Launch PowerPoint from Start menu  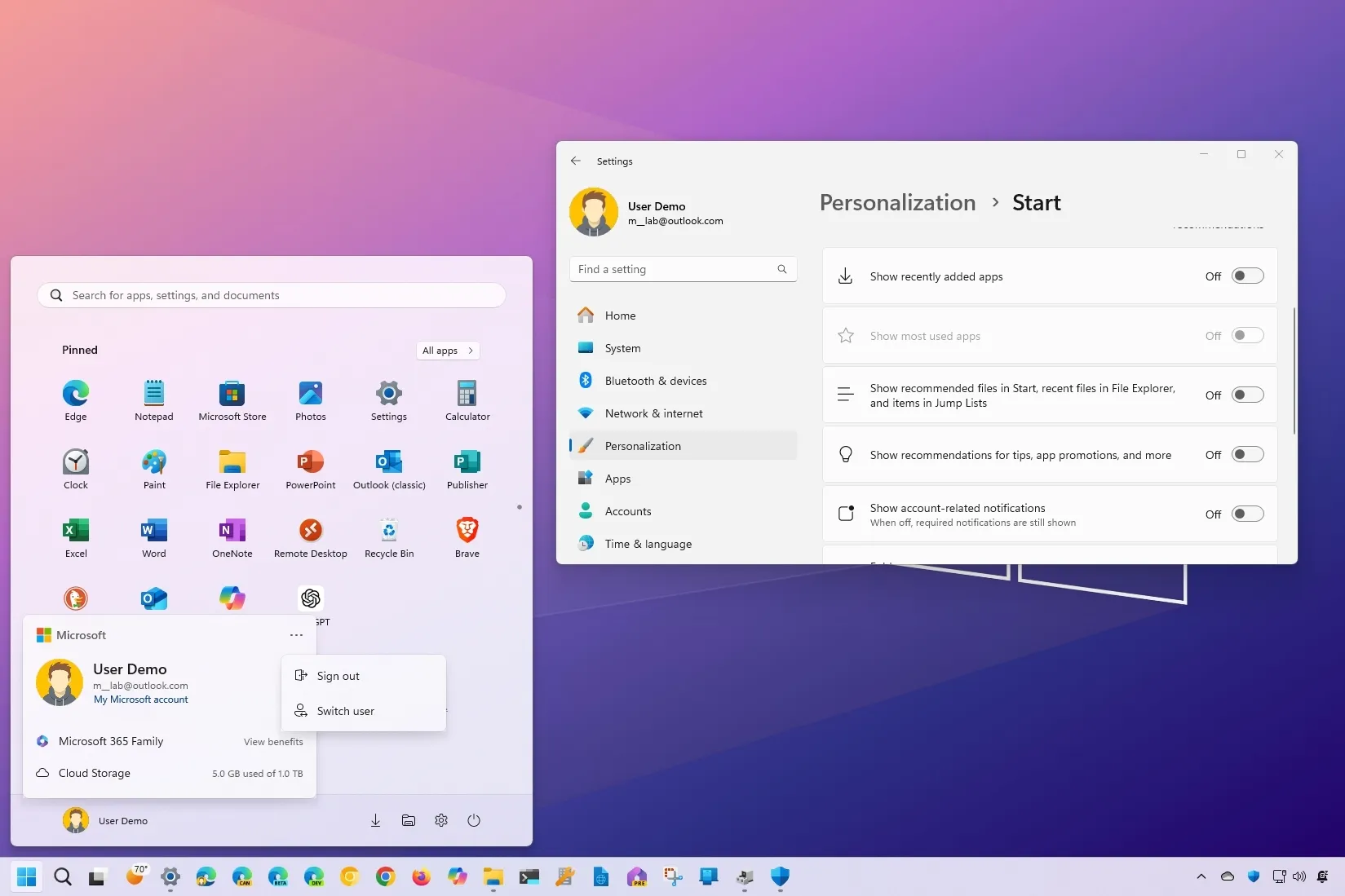311,468
